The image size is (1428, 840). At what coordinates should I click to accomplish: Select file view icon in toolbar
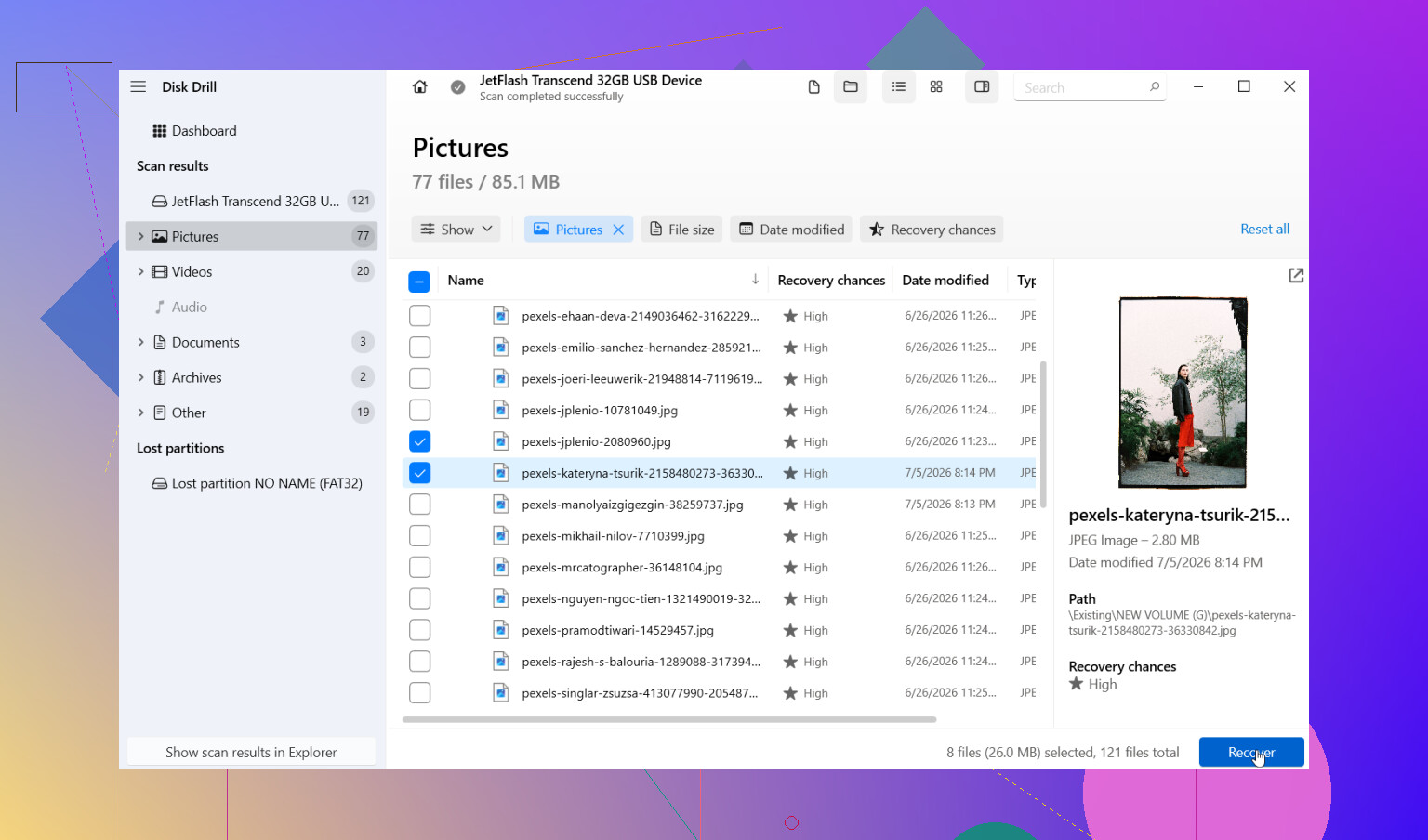814,86
